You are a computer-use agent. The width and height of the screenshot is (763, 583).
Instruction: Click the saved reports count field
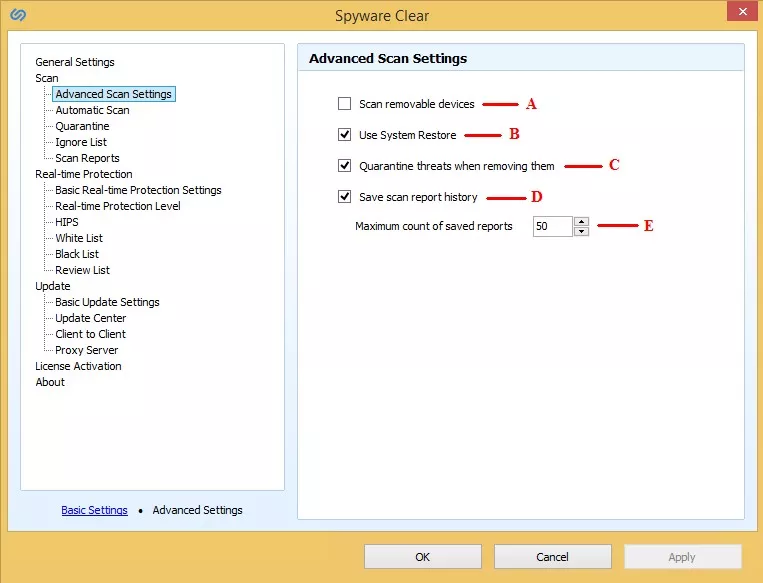pyautogui.click(x=552, y=226)
